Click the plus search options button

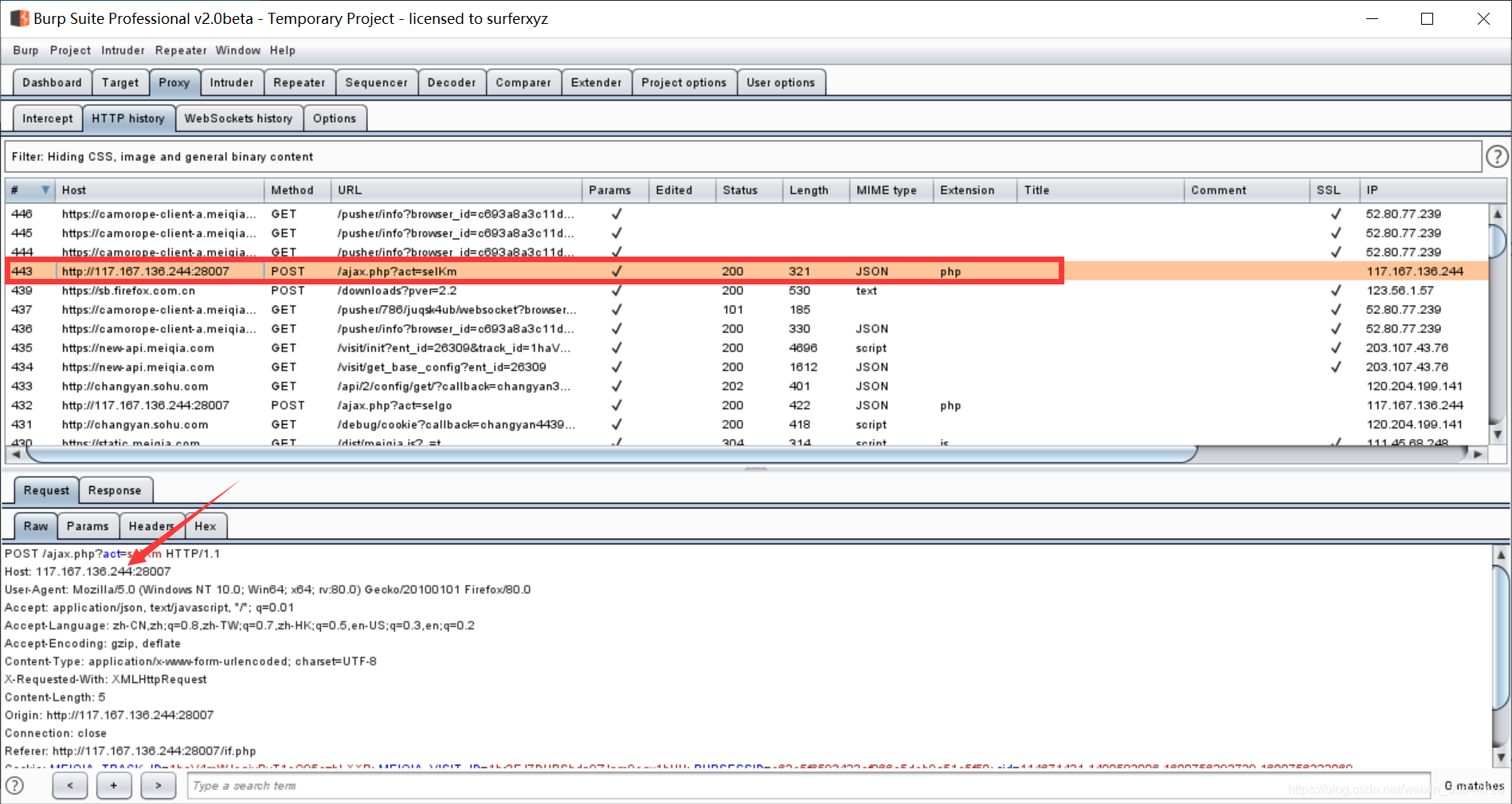point(114,786)
